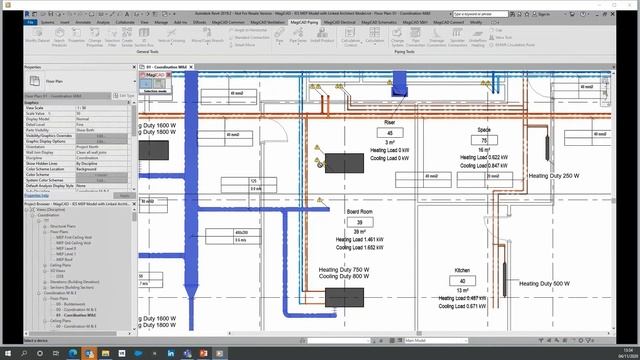The height and width of the screenshot is (360, 640).
Task: Select the Drainage Connection tool
Action: [436, 37]
